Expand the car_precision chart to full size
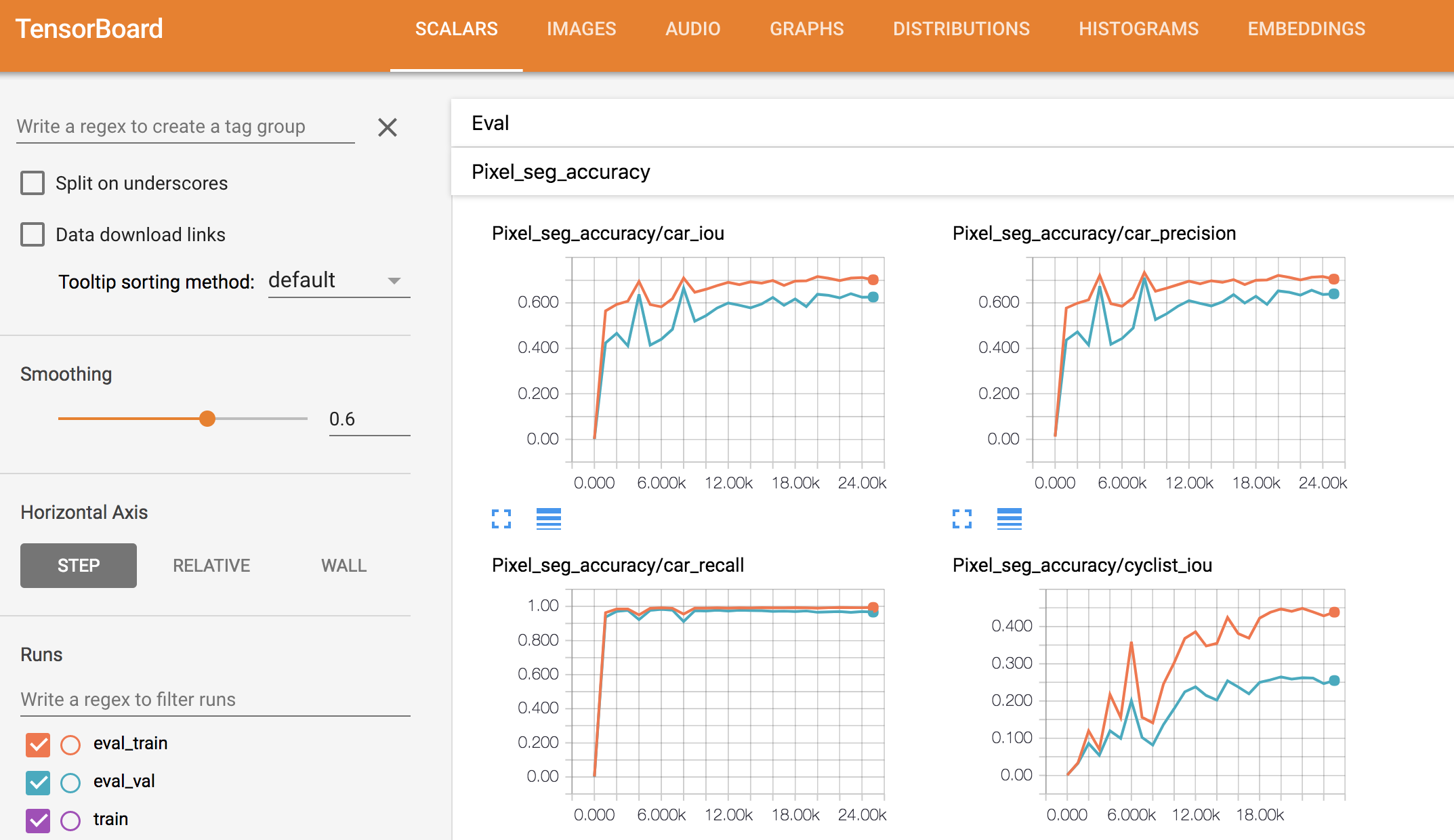The image size is (1454, 840). (962, 519)
